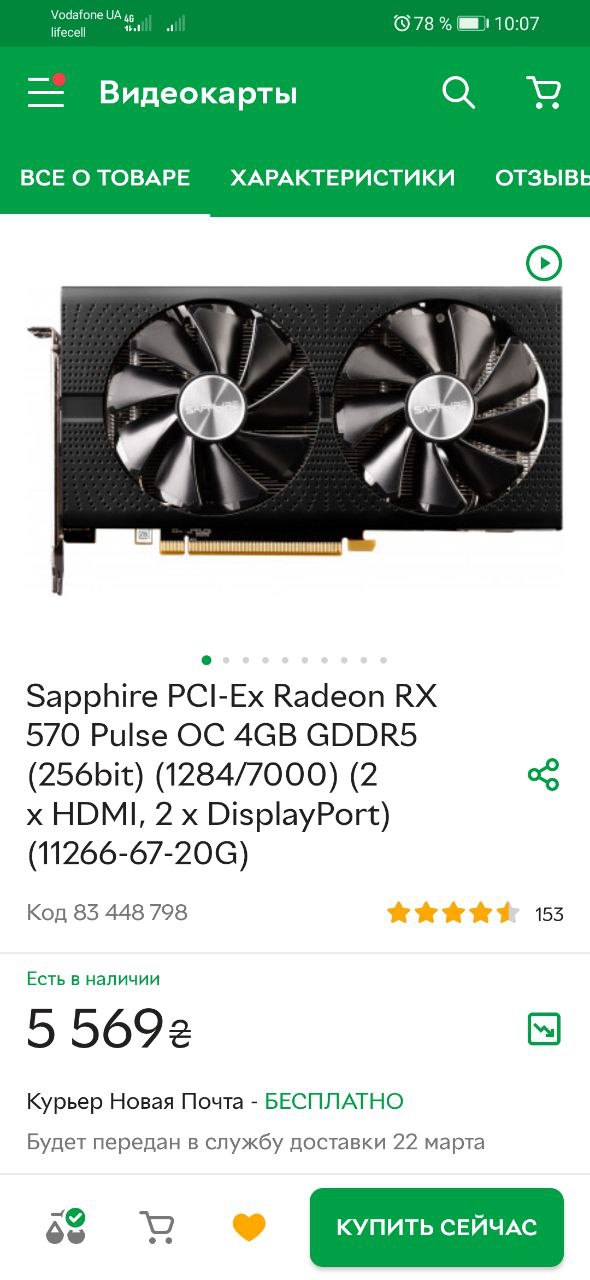Tap the Sapphire graphics card photo
Viewport: 590px width, 1280px height.
coord(295,440)
